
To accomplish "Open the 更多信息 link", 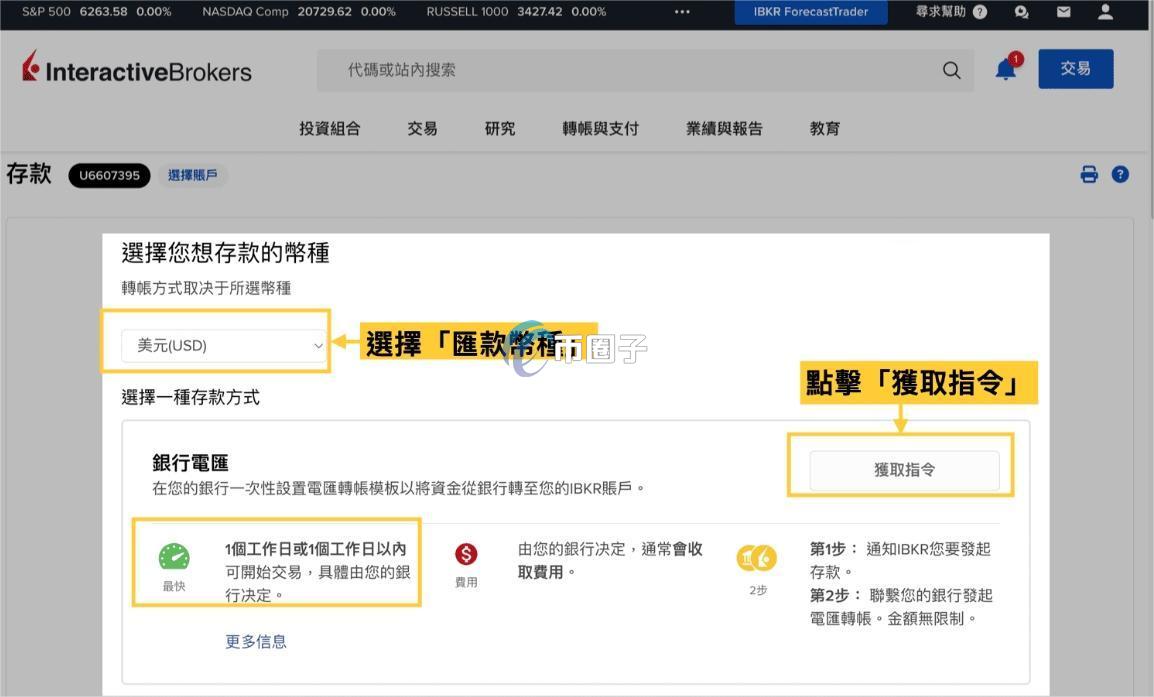I will (x=256, y=641).
